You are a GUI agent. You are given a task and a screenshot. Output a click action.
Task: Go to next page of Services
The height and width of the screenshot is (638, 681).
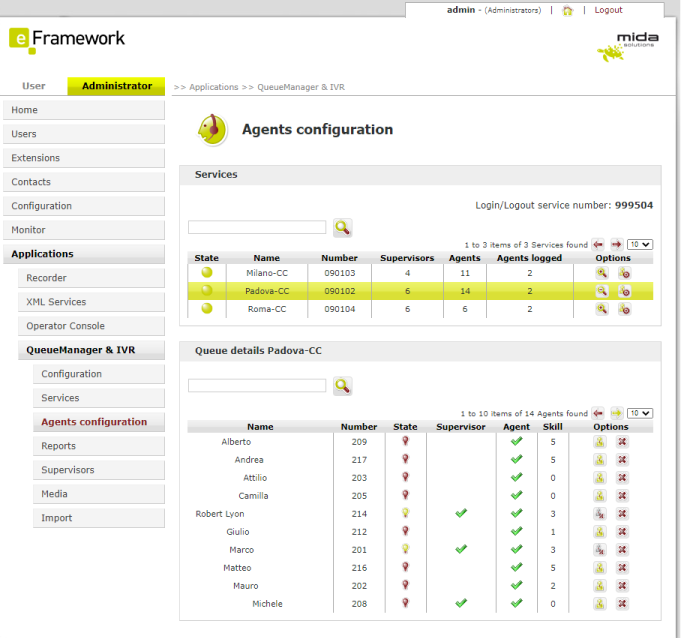coord(616,245)
